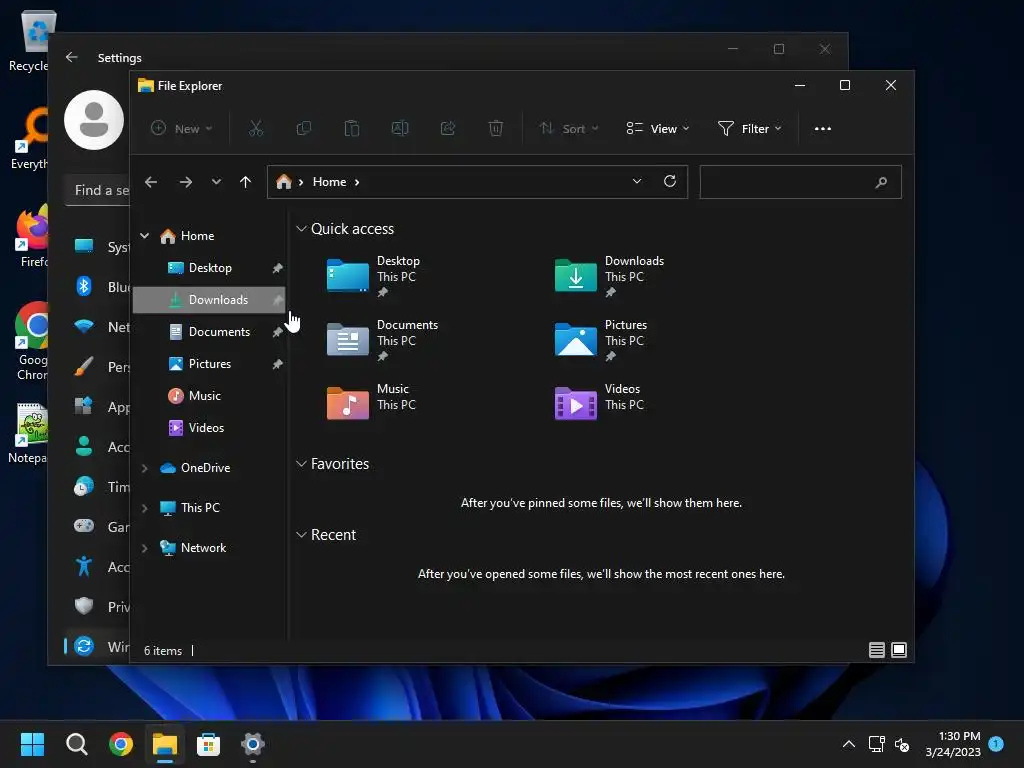Click the Copy icon in toolbar

tap(304, 129)
